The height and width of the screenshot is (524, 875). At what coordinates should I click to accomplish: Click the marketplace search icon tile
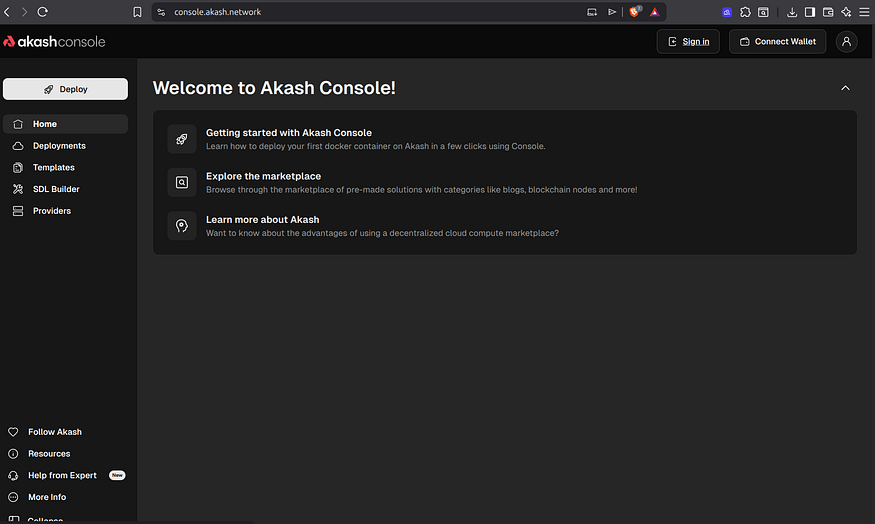coord(182,182)
